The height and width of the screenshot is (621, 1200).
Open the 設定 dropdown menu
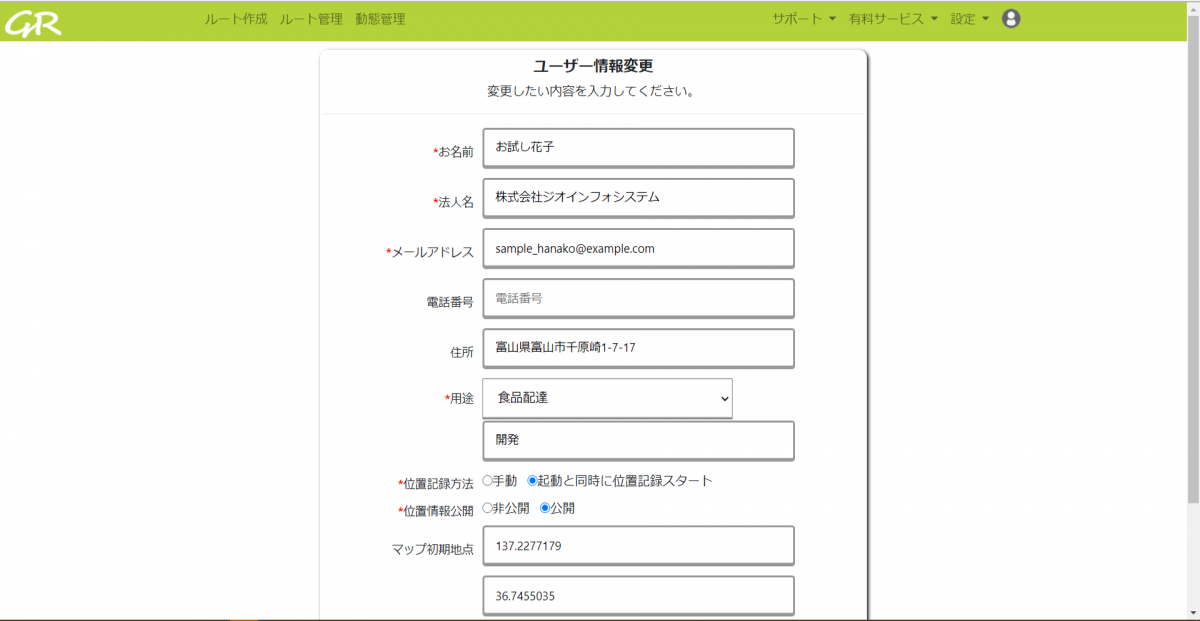pos(969,19)
